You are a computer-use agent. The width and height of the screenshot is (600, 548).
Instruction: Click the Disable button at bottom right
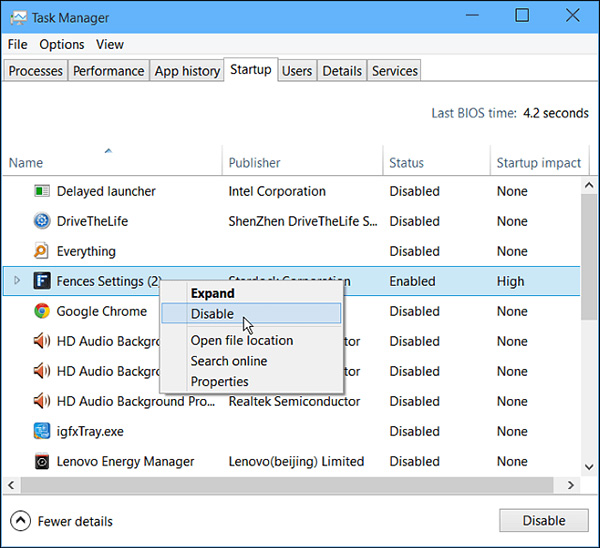[544, 520]
